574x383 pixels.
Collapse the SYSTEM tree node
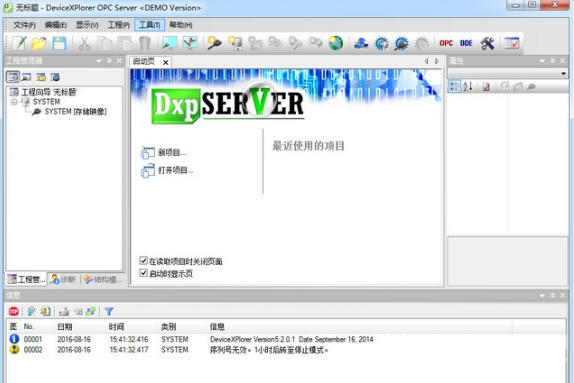click(14, 102)
